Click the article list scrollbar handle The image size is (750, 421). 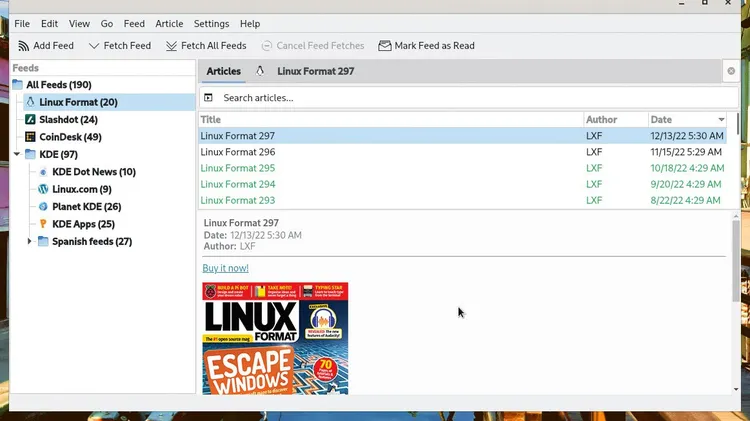[x=739, y=124]
